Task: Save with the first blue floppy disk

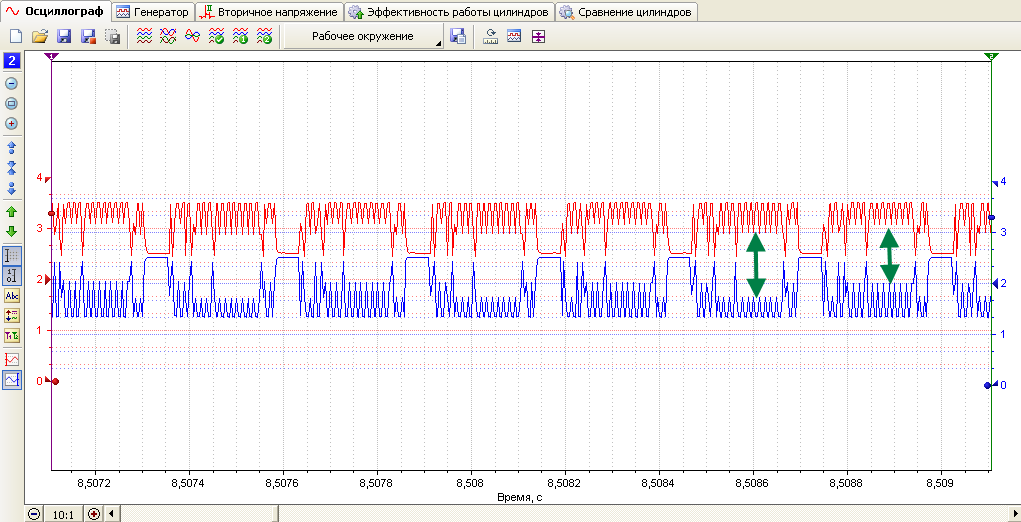Action: (64, 37)
